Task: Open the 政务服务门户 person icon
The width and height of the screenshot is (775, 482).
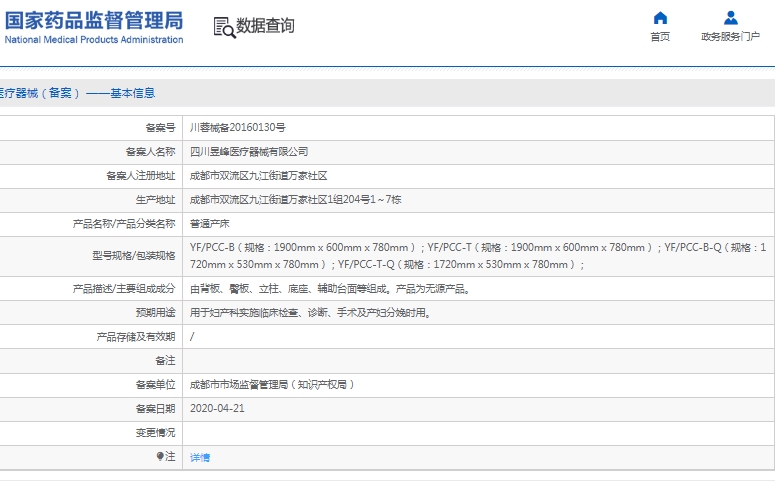Action: pyautogui.click(x=731, y=18)
